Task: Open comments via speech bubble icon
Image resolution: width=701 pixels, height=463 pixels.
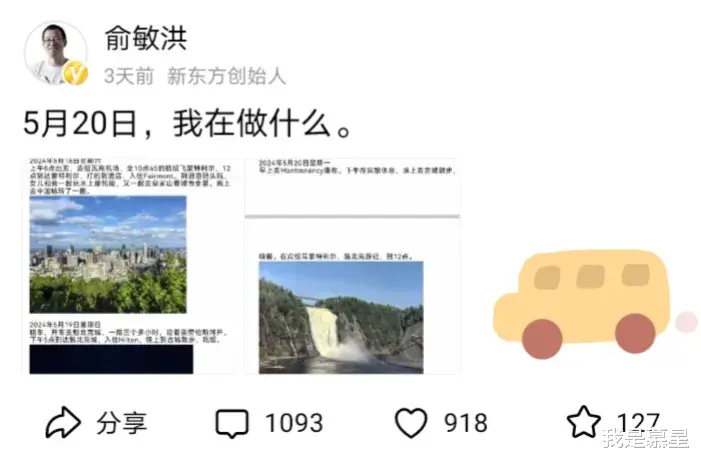Action: (232, 423)
